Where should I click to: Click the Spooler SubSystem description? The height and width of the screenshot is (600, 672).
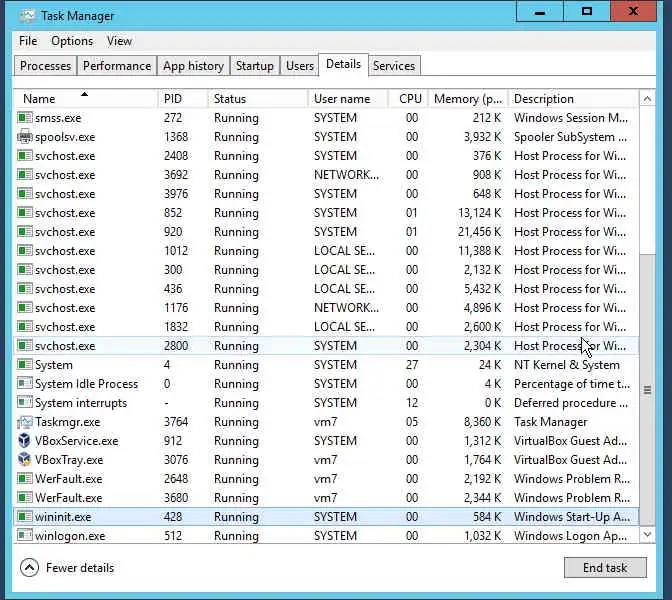[x=570, y=137]
